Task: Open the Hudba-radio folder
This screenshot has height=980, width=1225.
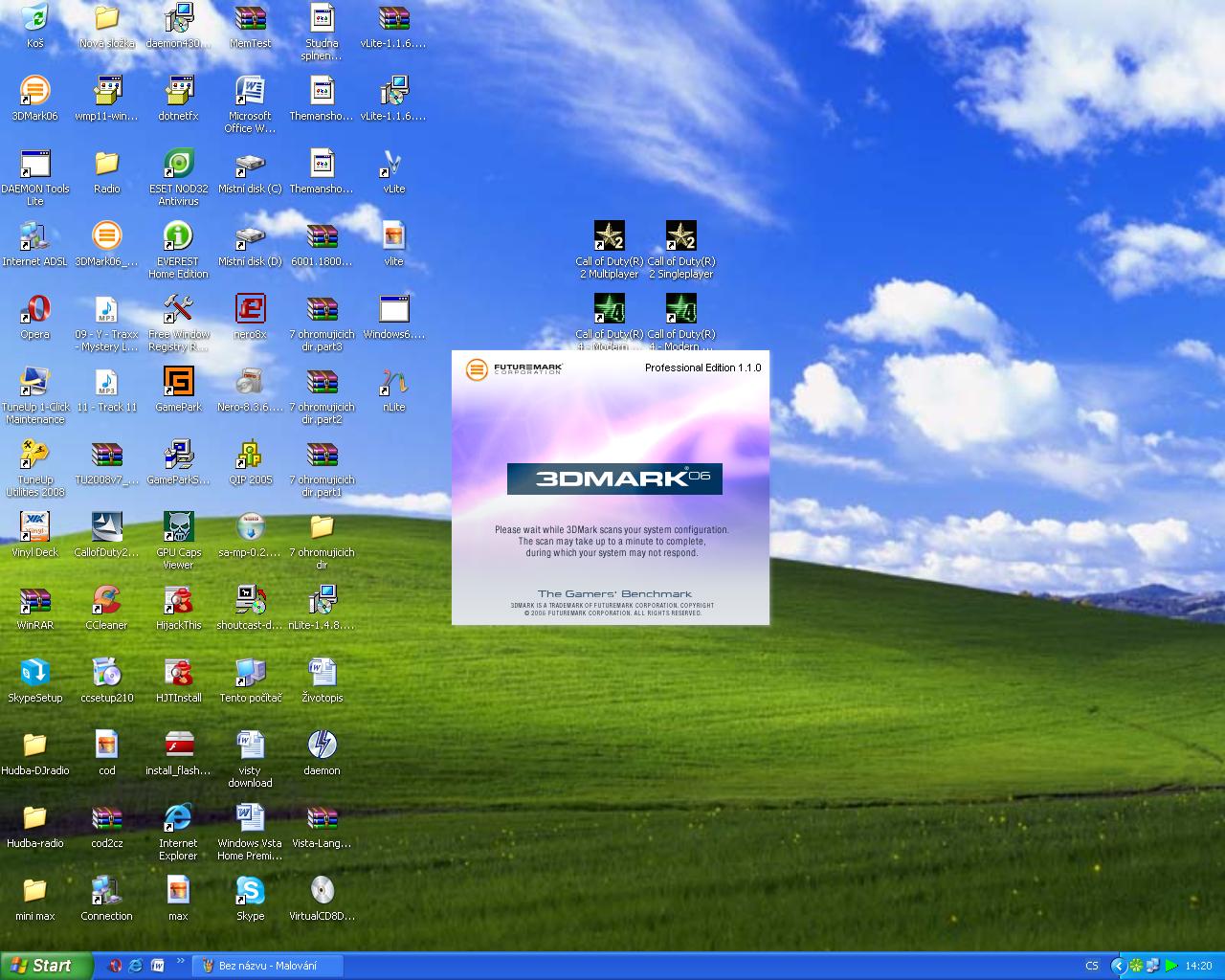Action: [35, 818]
